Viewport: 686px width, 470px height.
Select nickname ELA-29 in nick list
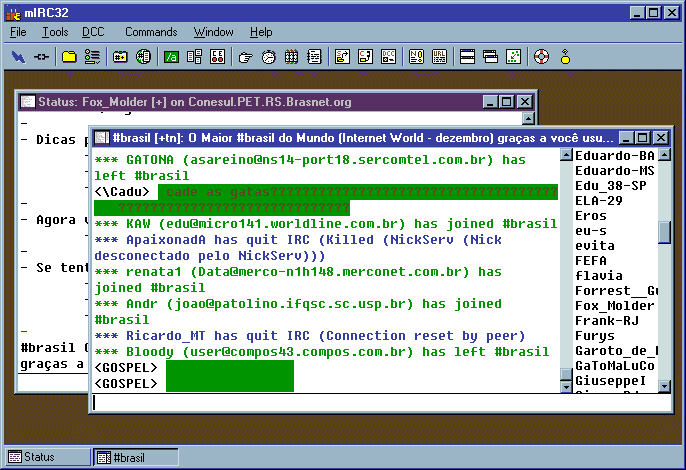[598, 201]
